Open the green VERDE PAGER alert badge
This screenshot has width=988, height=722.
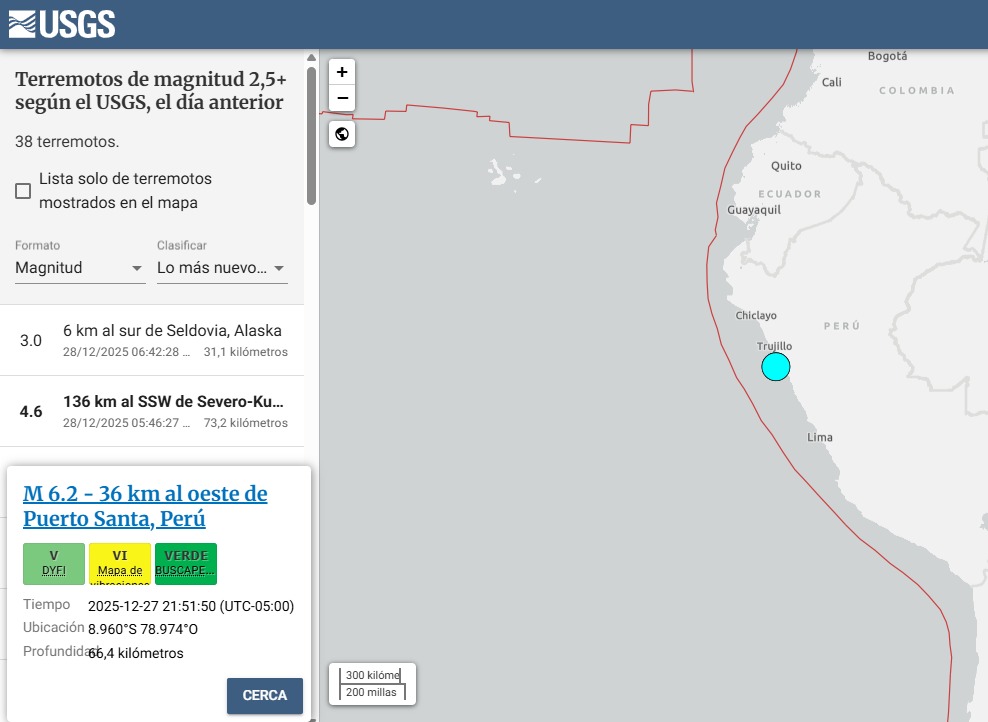pyautogui.click(x=186, y=563)
